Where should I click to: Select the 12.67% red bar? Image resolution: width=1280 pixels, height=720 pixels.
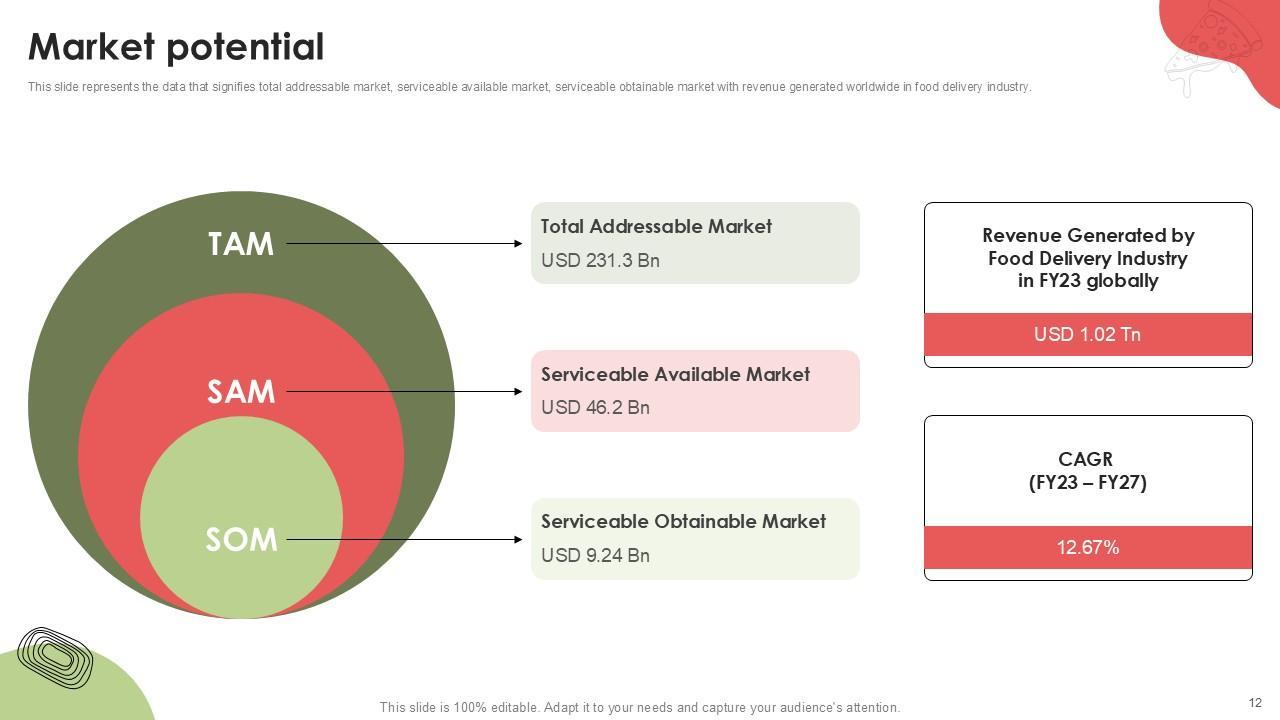point(1088,548)
